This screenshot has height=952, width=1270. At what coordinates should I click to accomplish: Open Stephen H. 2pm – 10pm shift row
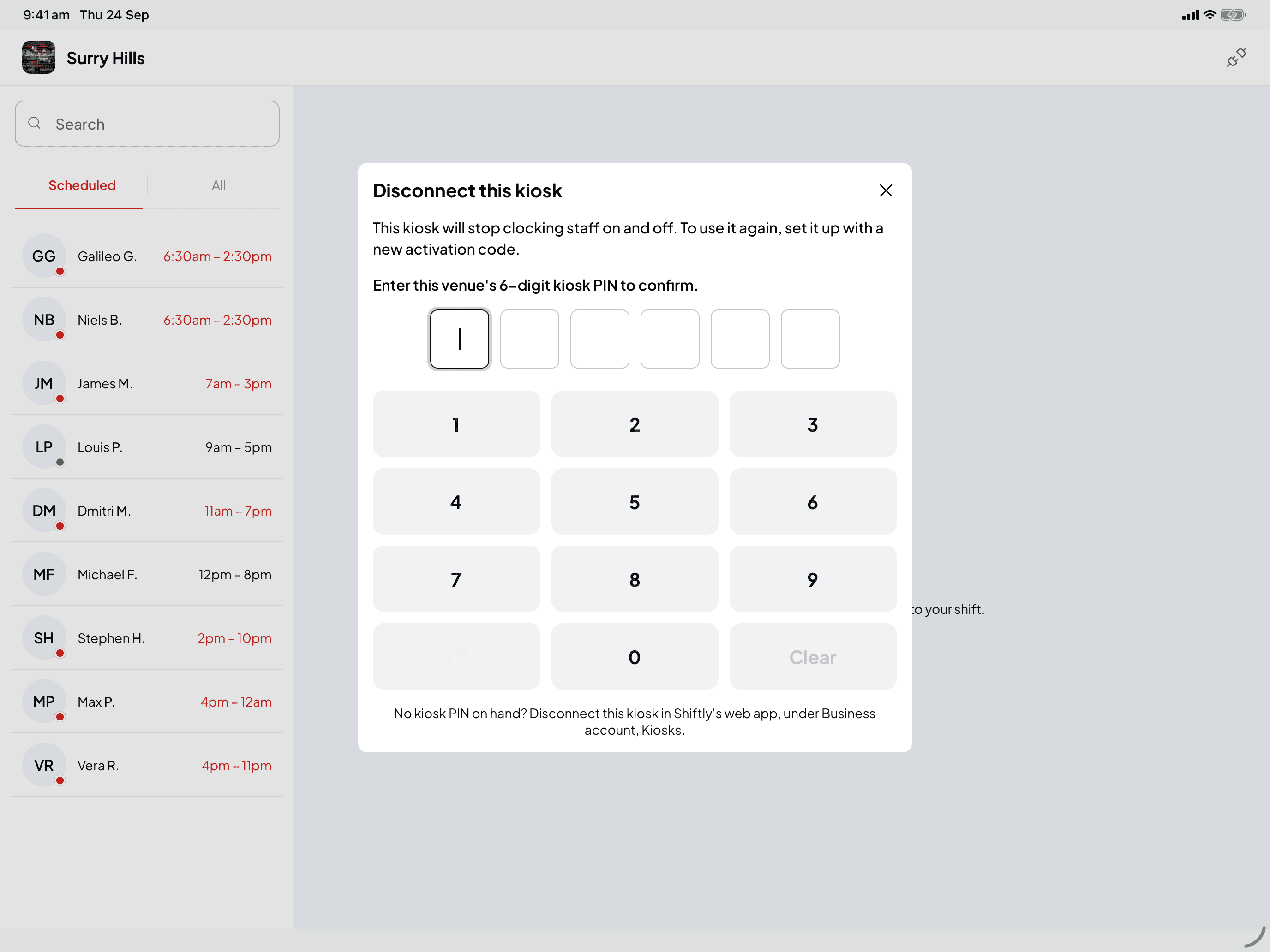[147, 637]
